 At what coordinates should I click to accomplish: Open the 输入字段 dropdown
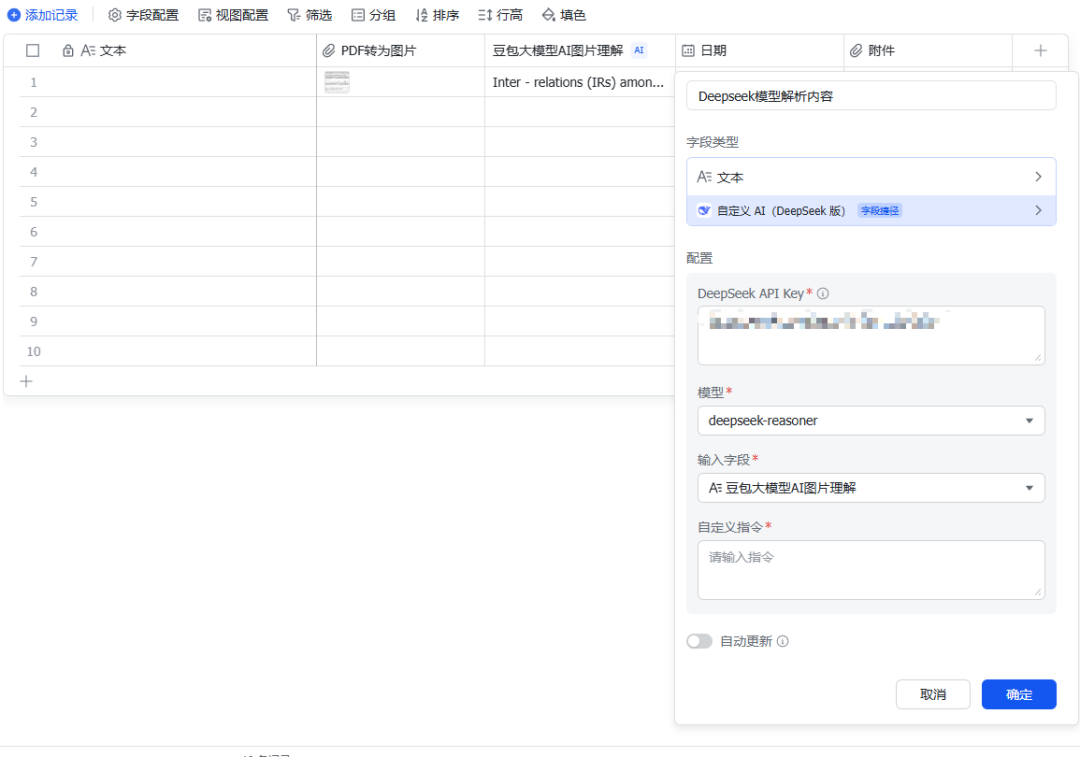point(871,488)
